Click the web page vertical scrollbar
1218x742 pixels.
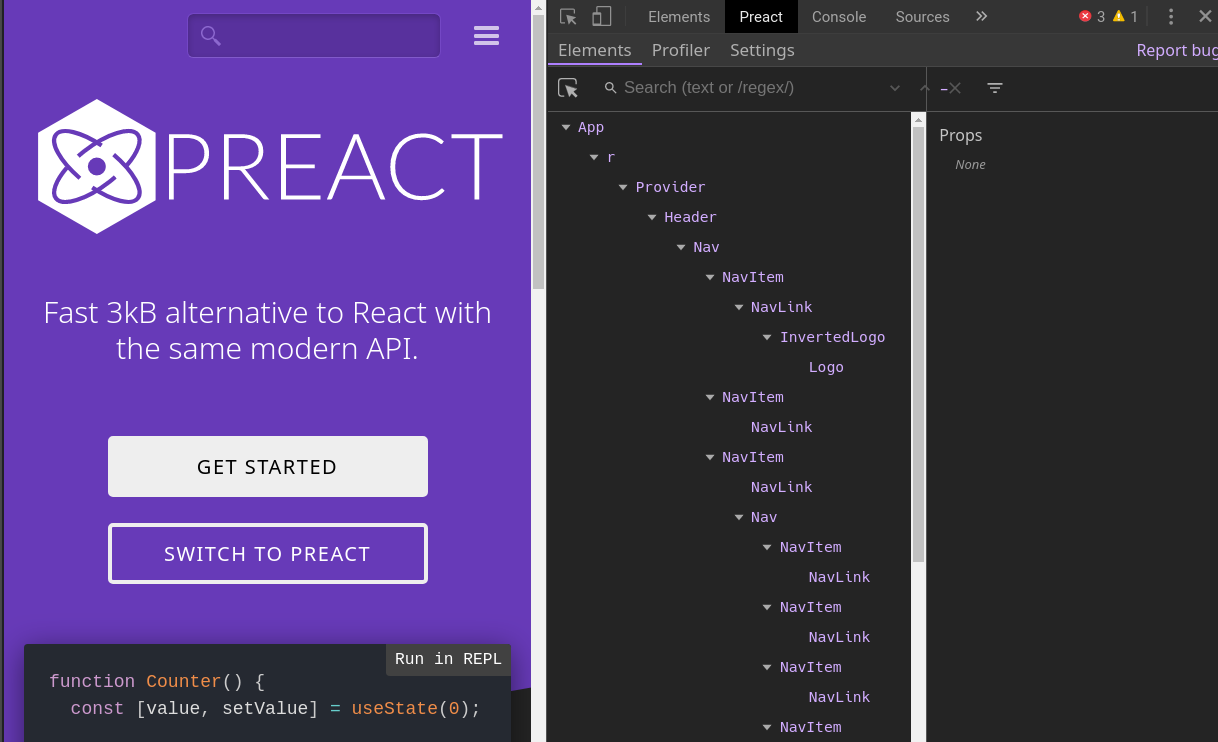(x=538, y=150)
